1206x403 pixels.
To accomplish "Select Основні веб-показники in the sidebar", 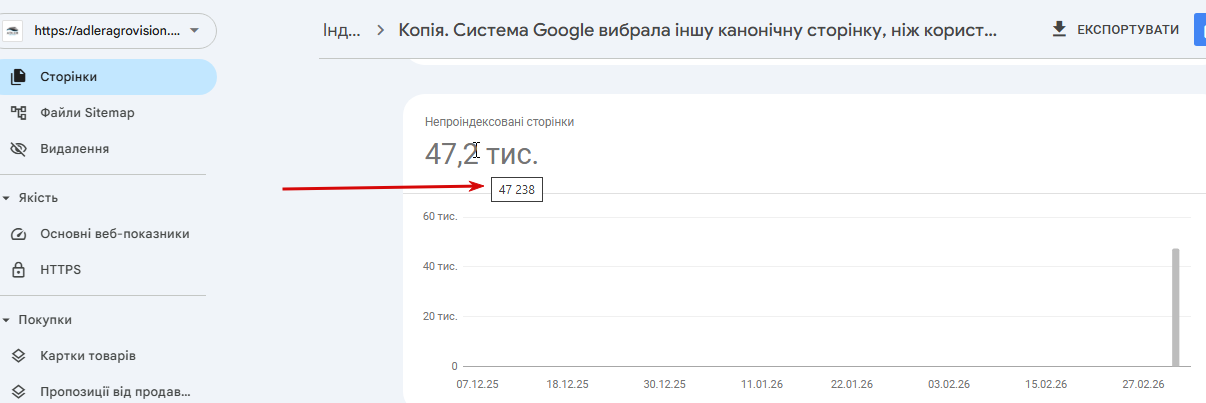I will coord(115,234).
